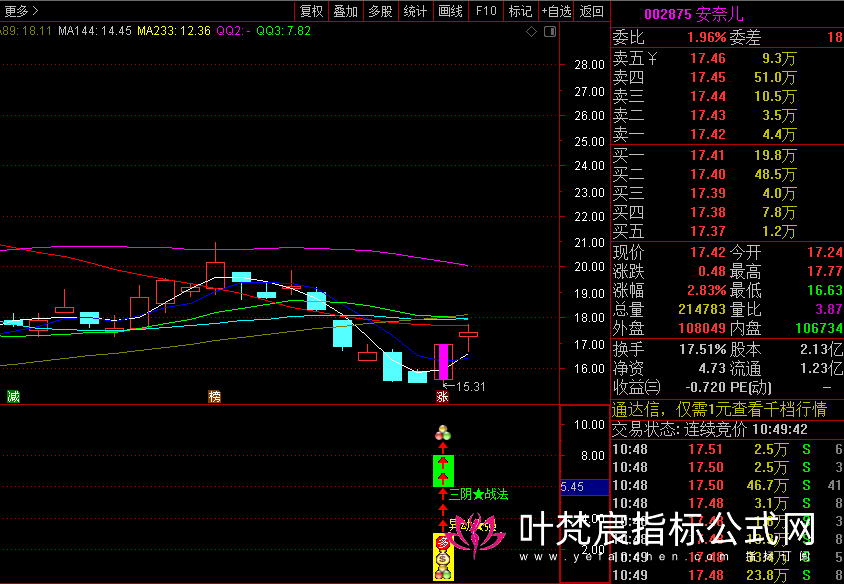Screen dimensions: 844x584
Task: Click the 换手 17.51% value
Action: pyautogui.click(x=702, y=349)
